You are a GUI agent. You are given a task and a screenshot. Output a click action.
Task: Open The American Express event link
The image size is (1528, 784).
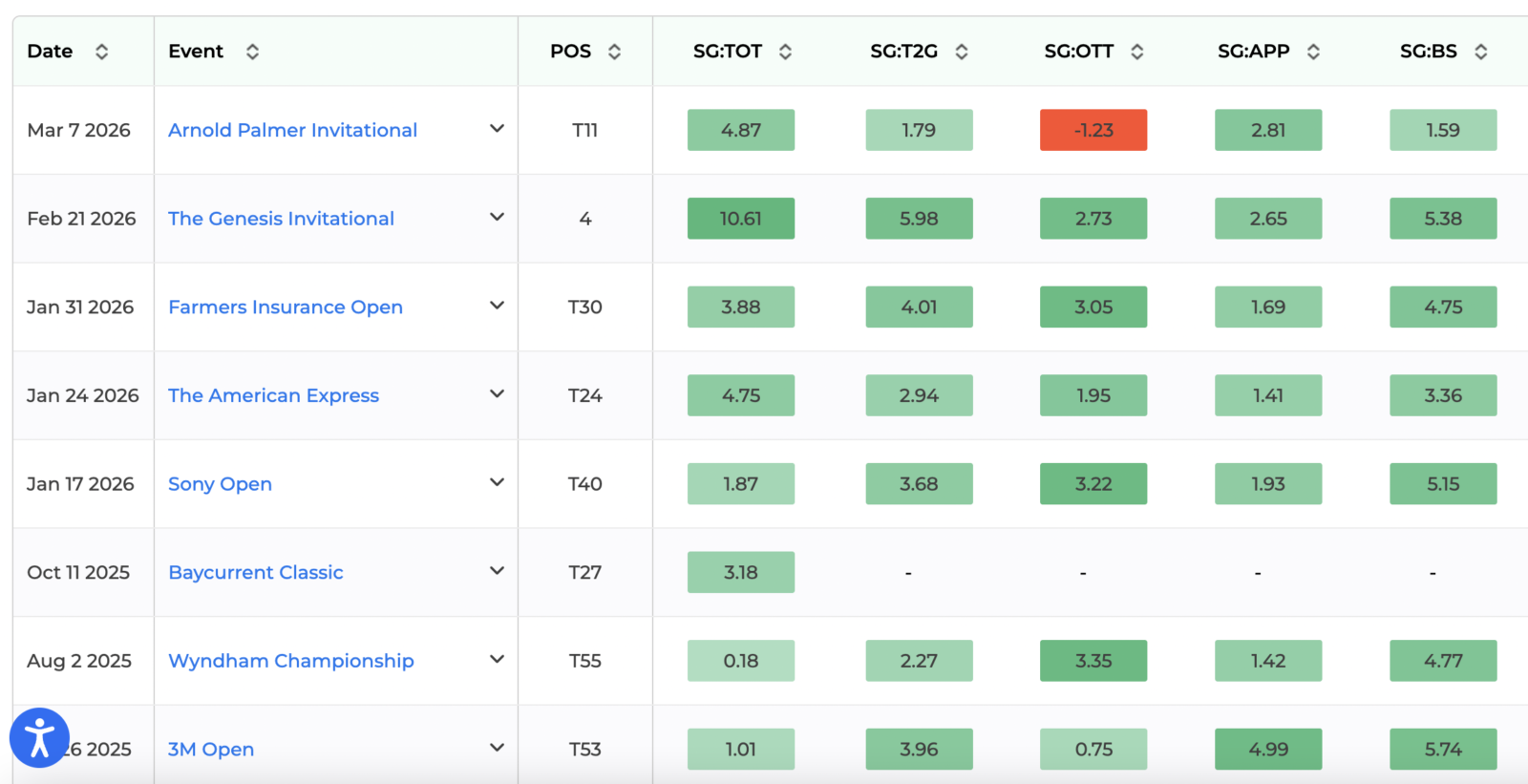273,395
